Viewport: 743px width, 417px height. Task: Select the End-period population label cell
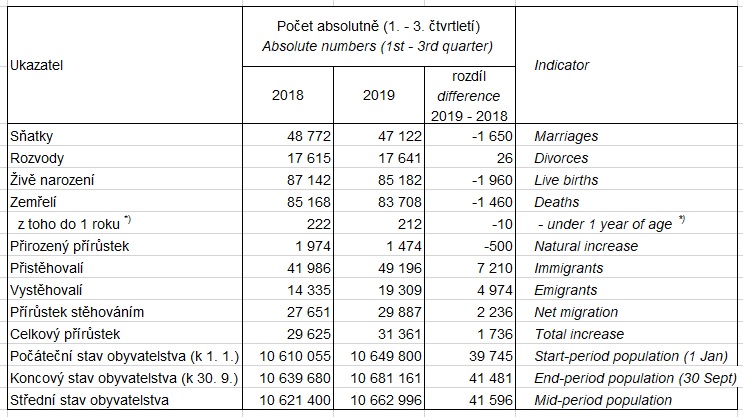626,378
